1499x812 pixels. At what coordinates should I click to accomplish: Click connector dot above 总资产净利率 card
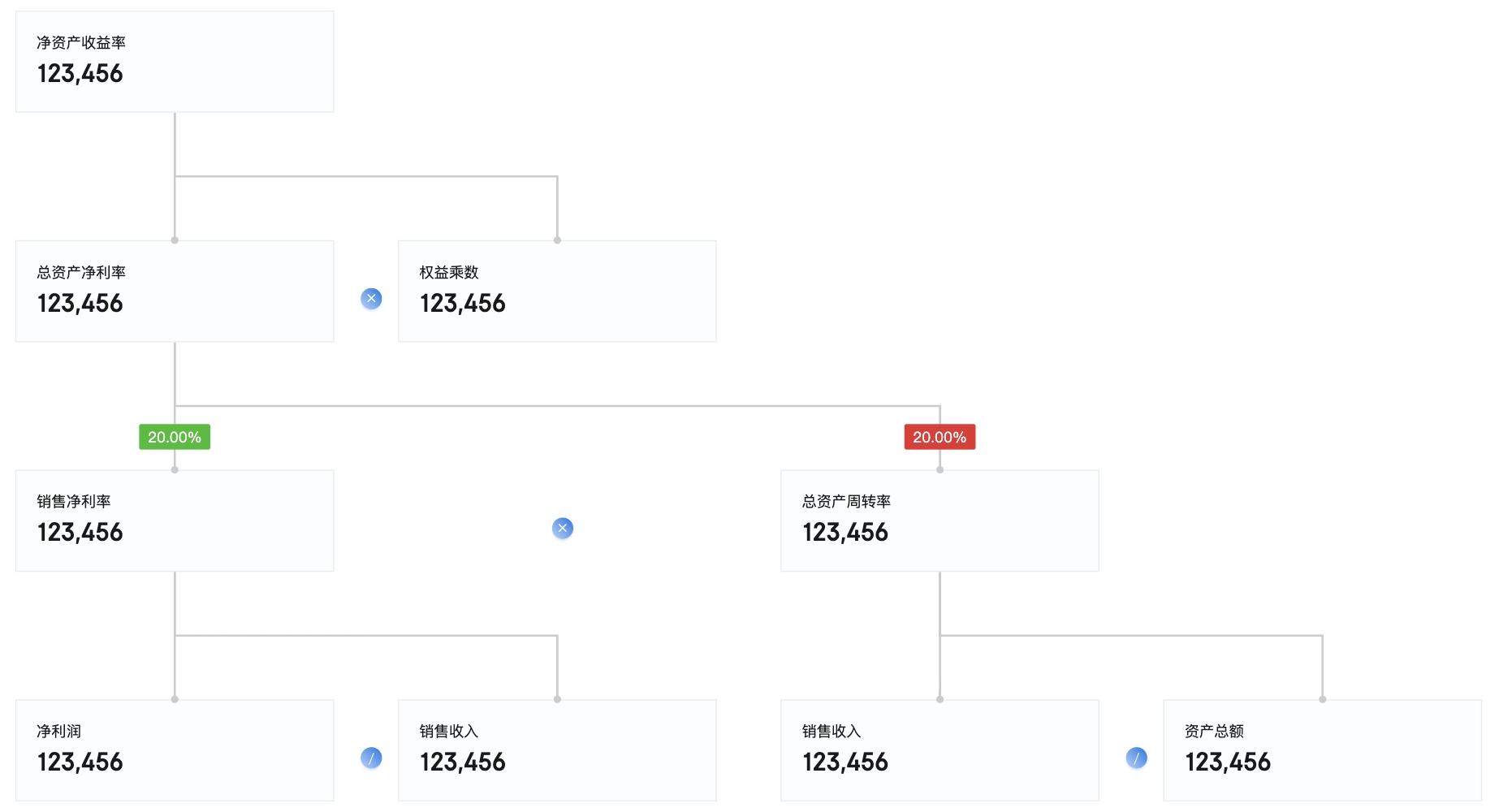[x=175, y=240]
